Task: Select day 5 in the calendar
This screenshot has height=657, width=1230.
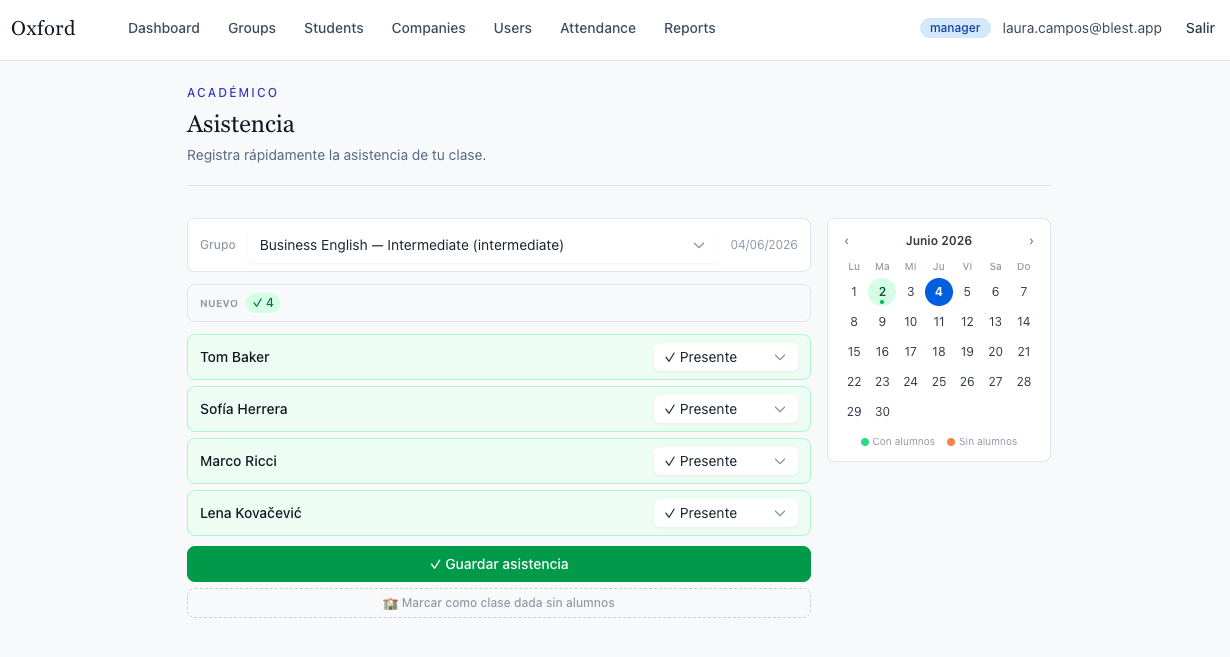Action: [x=967, y=292]
